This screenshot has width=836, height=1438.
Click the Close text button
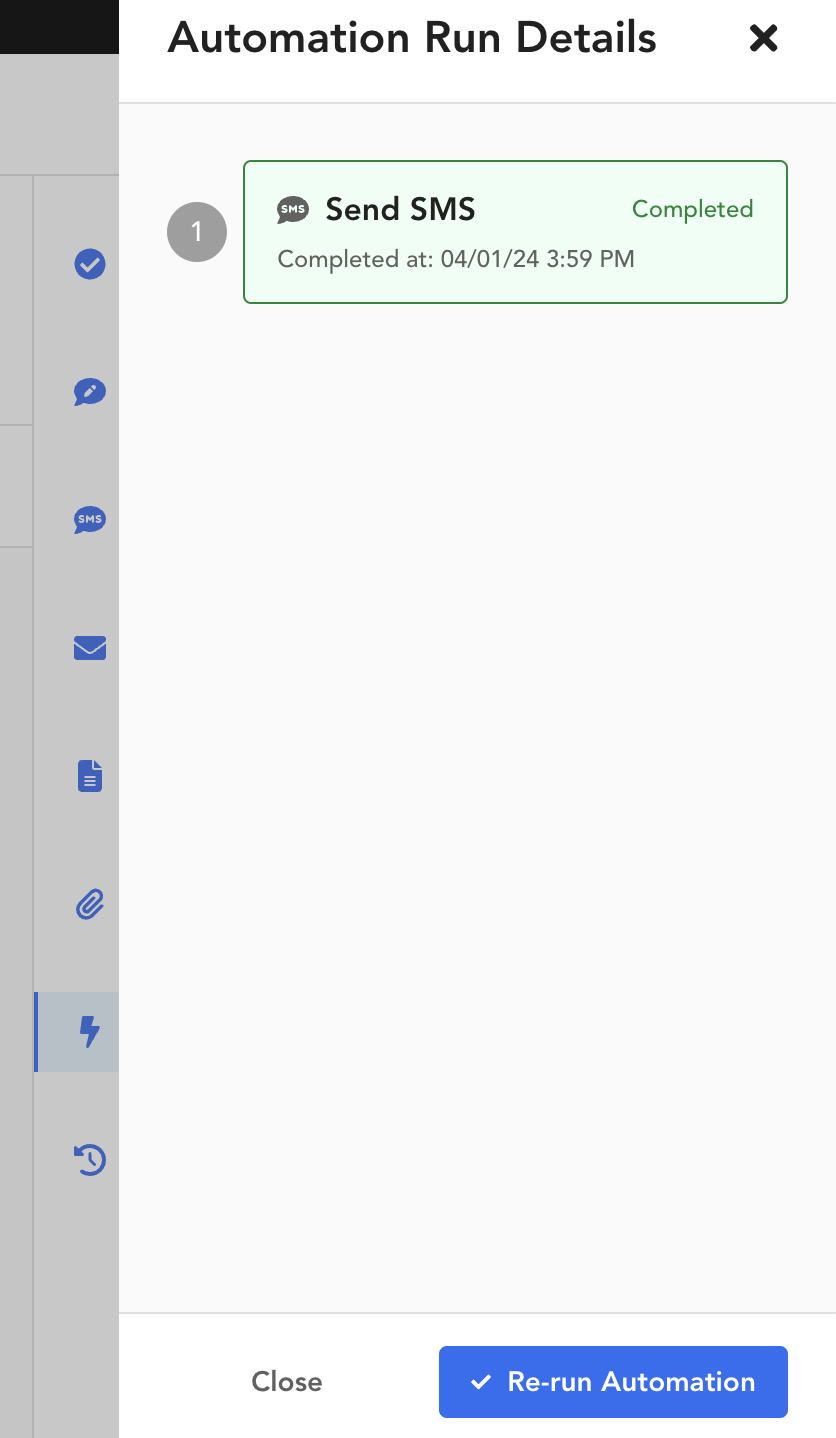287,1382
